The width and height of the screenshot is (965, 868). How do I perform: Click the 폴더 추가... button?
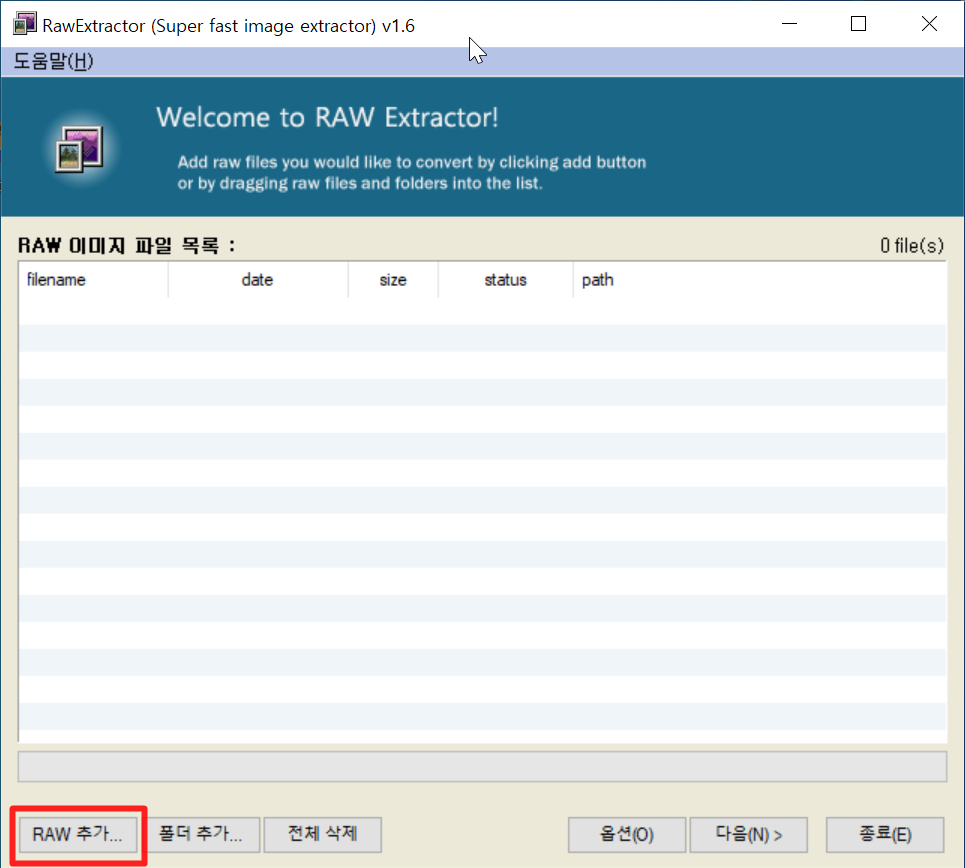201,834
